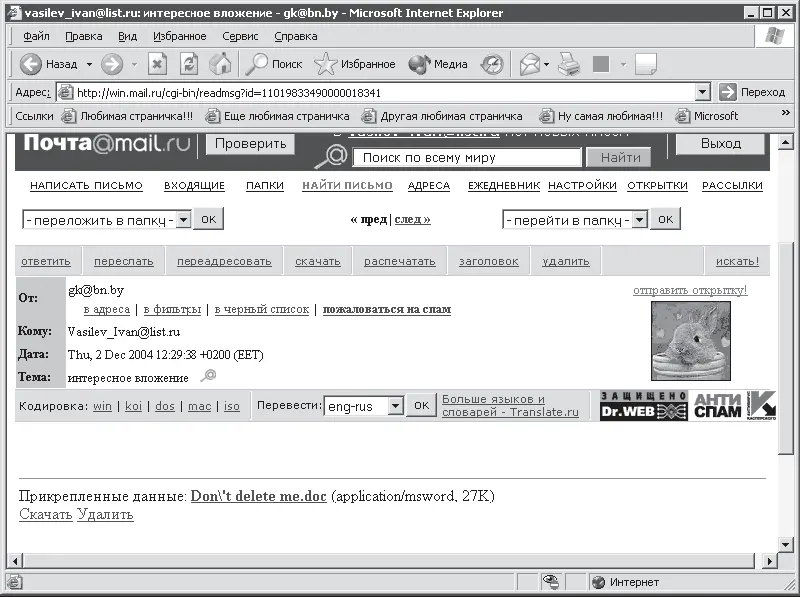Open Другая любимая страничка bookmark
800x597 pixels.
coord(442,116)
